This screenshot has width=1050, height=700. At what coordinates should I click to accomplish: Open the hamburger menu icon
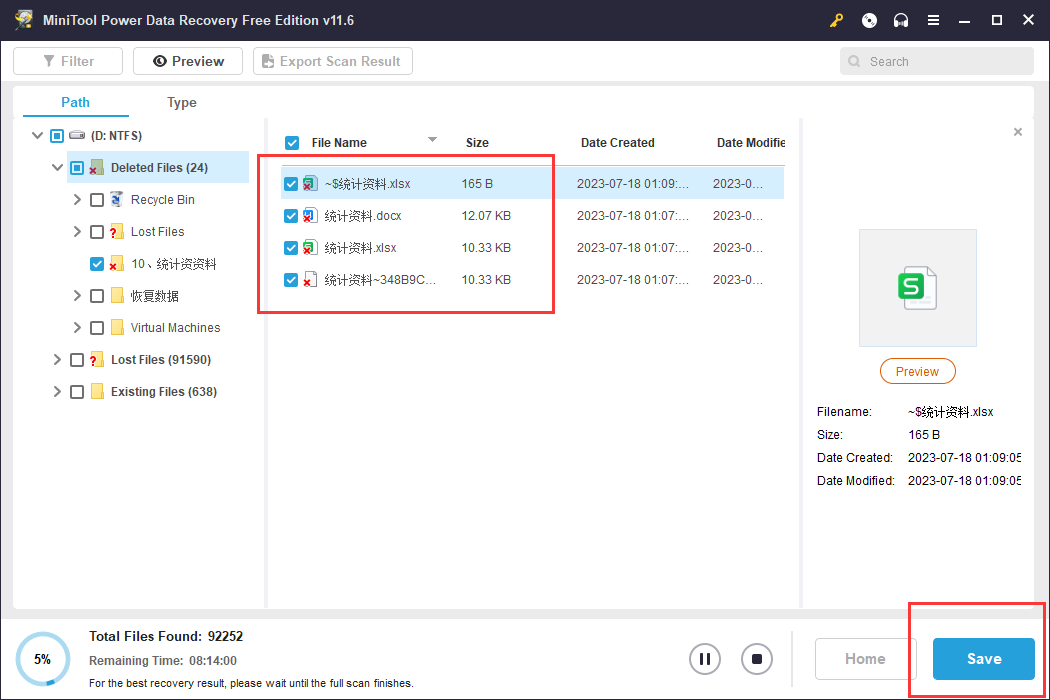[x=933, y=20]
